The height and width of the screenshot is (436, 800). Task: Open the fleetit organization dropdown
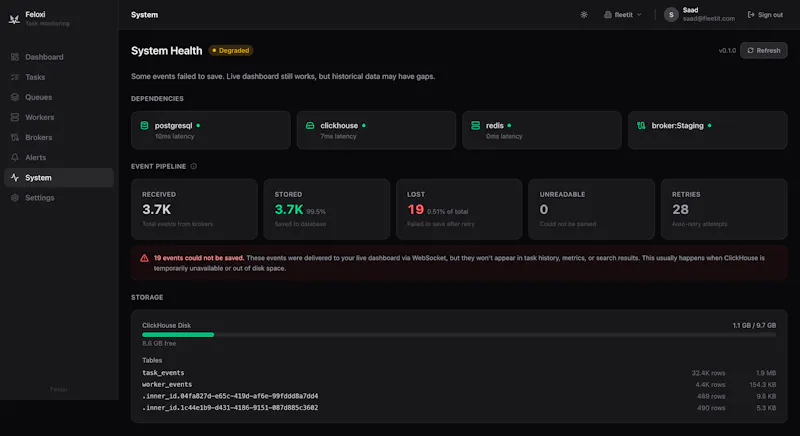(623, 15)
